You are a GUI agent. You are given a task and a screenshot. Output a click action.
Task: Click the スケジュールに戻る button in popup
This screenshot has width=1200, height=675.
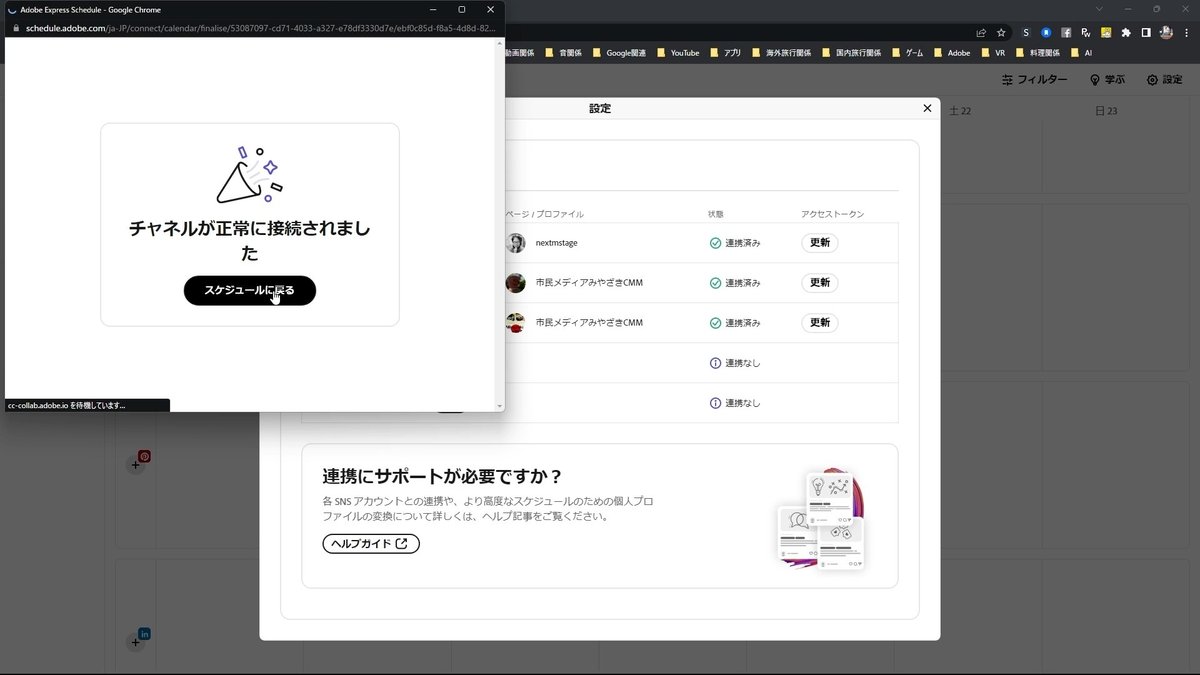[x=250, y=290]
